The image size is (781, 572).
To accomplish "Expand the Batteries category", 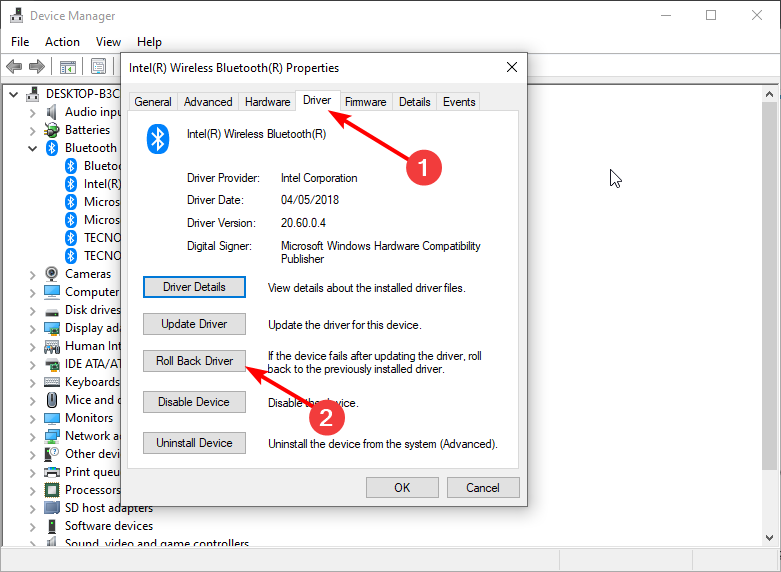I will (32, 131).
